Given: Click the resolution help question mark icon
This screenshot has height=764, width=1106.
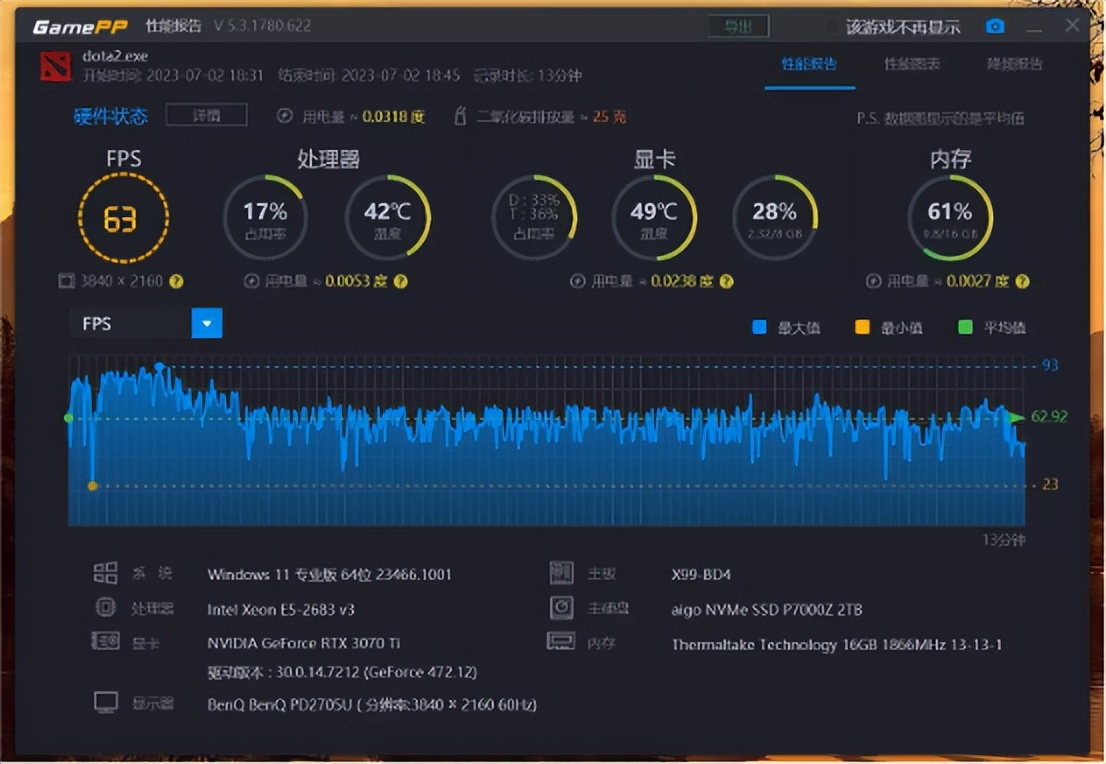Looking at the screenshot, I should pyautogui.click(x=177, y=281).
